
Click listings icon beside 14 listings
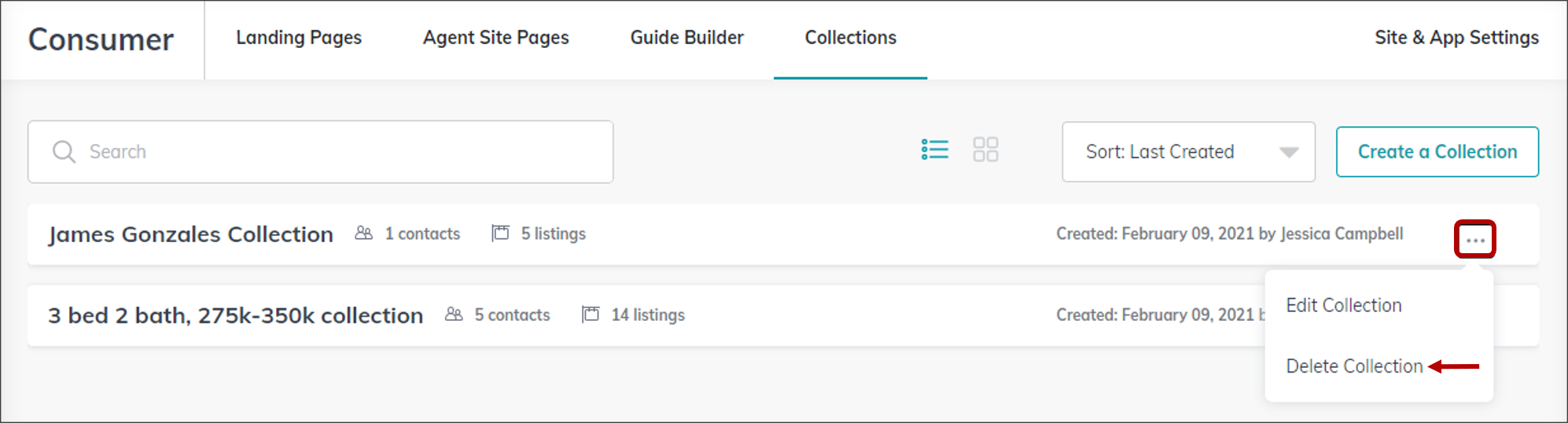tap(591, 314)
